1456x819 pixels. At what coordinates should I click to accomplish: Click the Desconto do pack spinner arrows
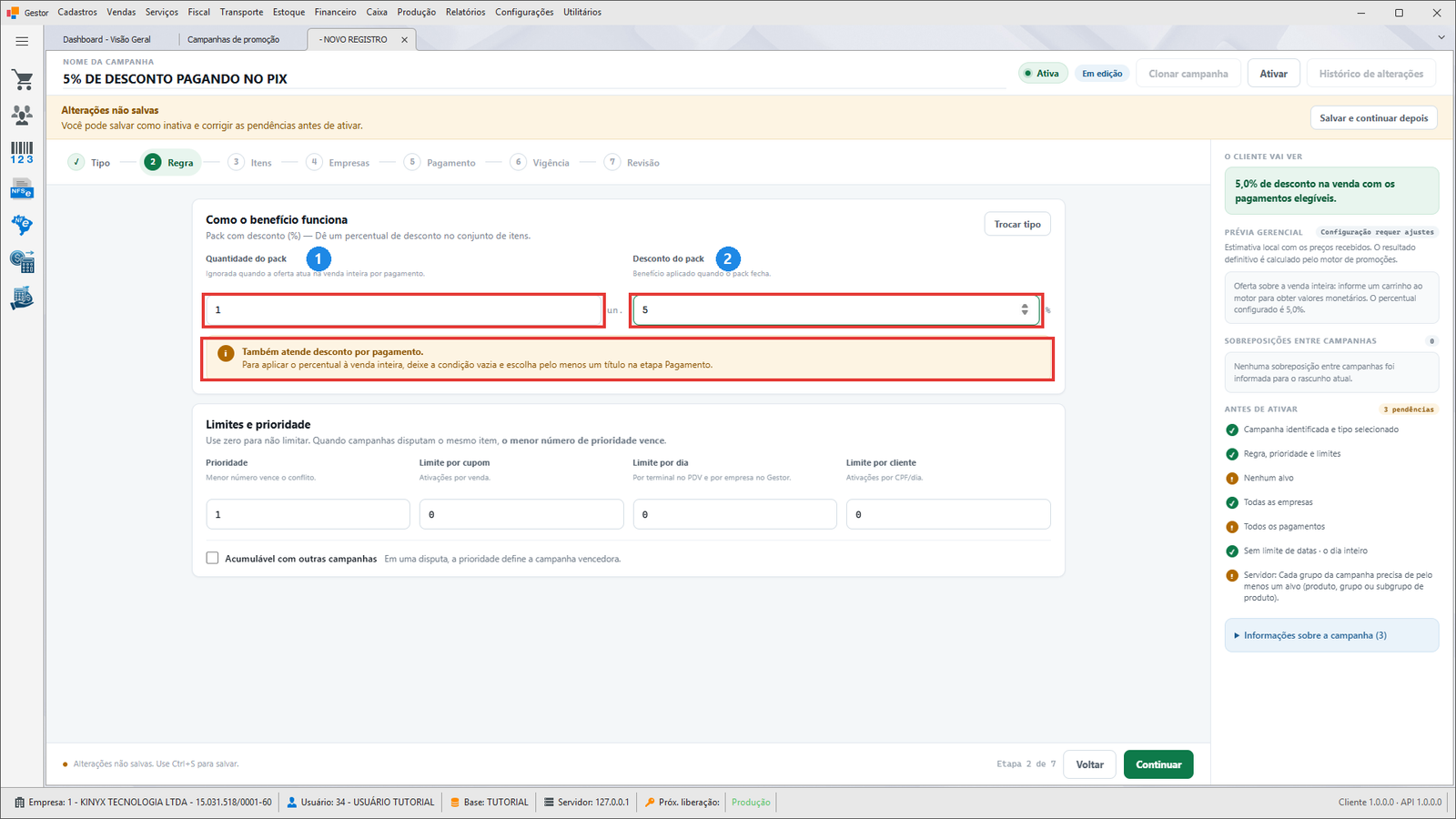1025,309
